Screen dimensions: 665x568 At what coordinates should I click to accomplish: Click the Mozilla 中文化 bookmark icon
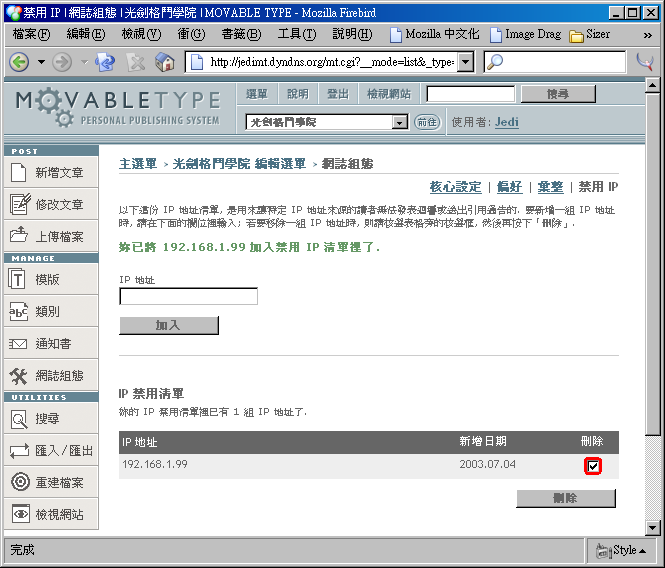[395, 35]
